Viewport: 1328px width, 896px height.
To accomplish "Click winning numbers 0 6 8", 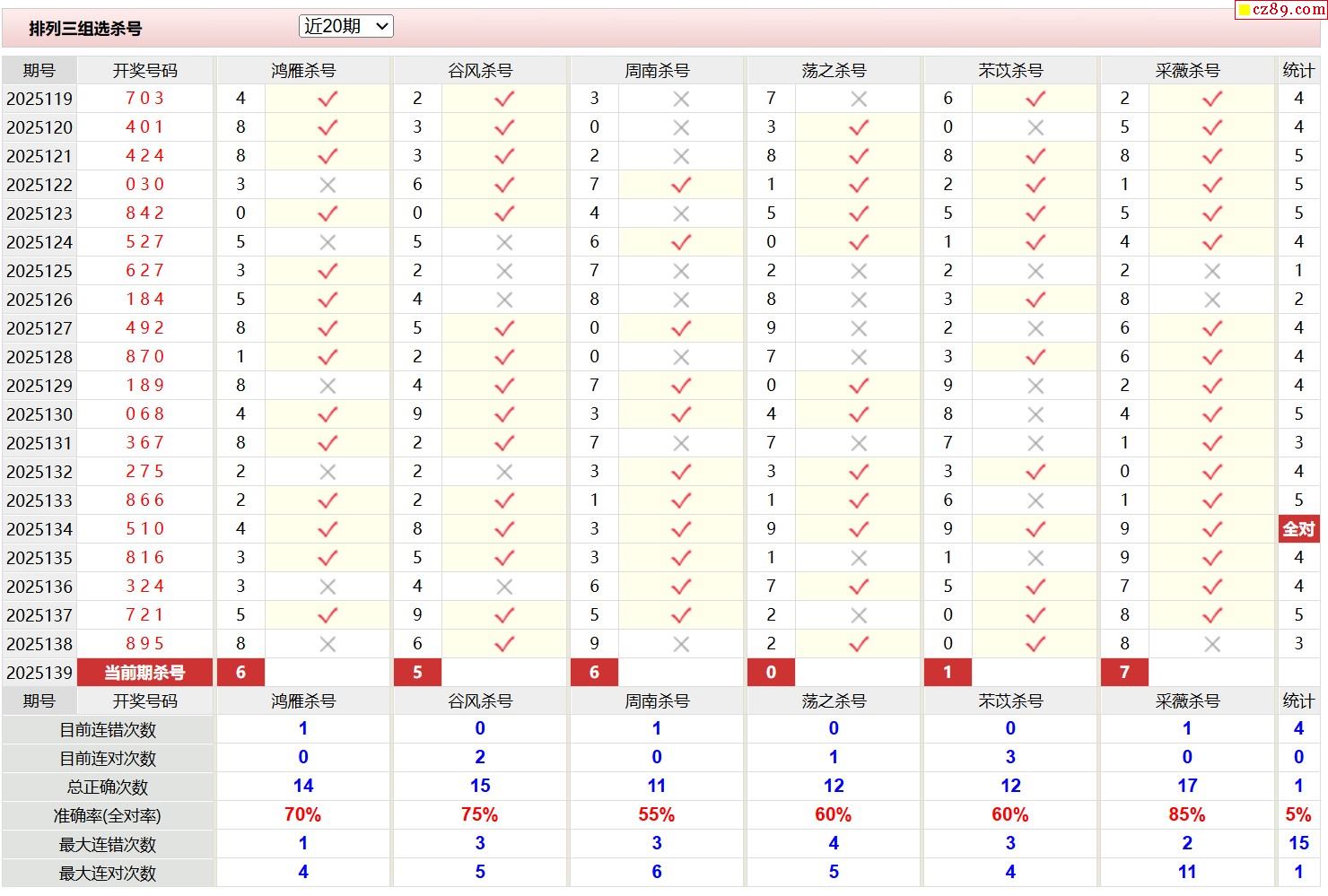I will point(144,414).
